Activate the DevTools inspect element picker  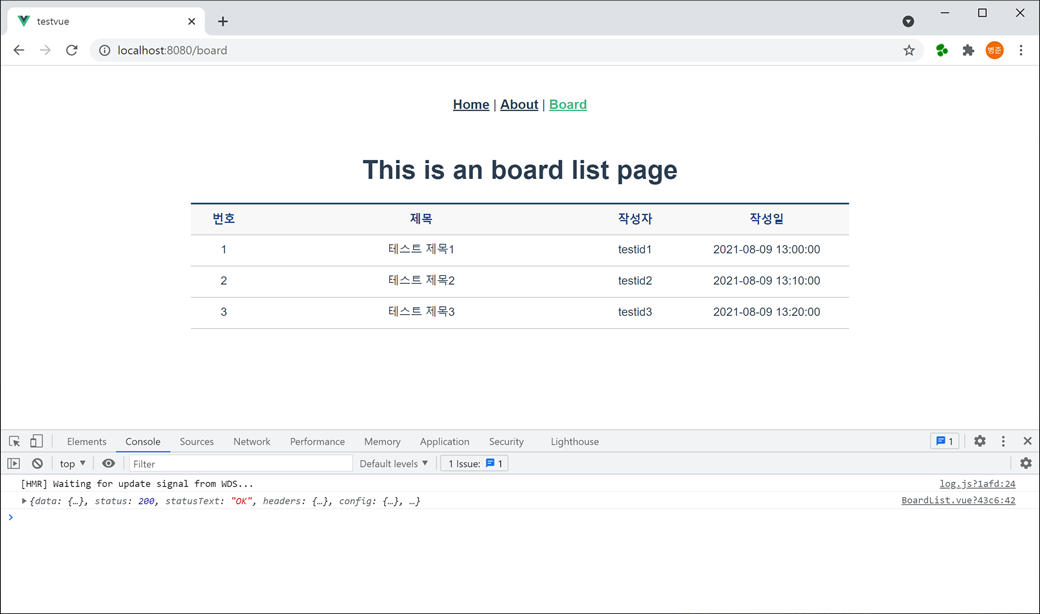point(15,442)
